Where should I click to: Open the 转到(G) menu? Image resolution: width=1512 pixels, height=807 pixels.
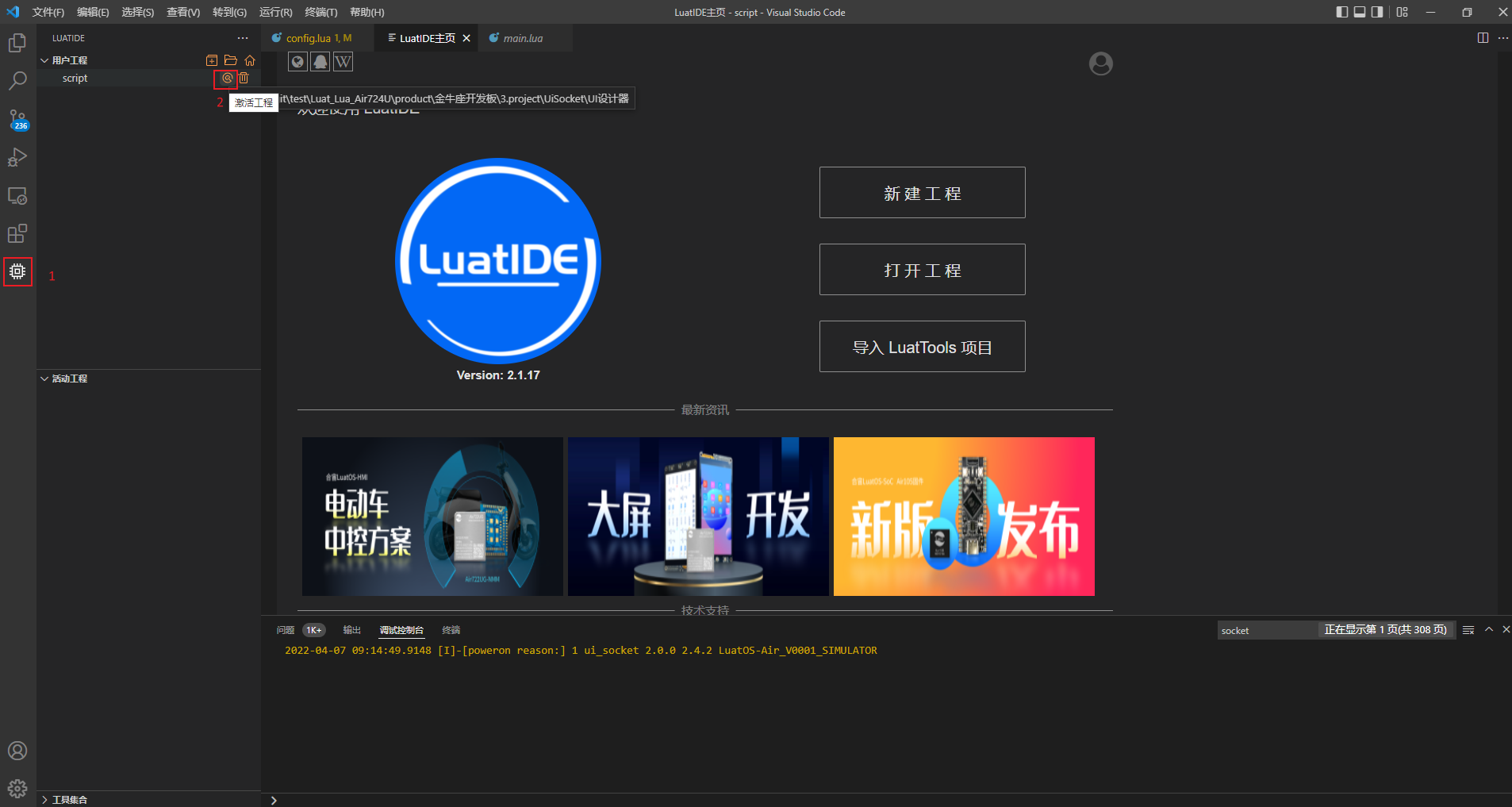pos(229,12)
